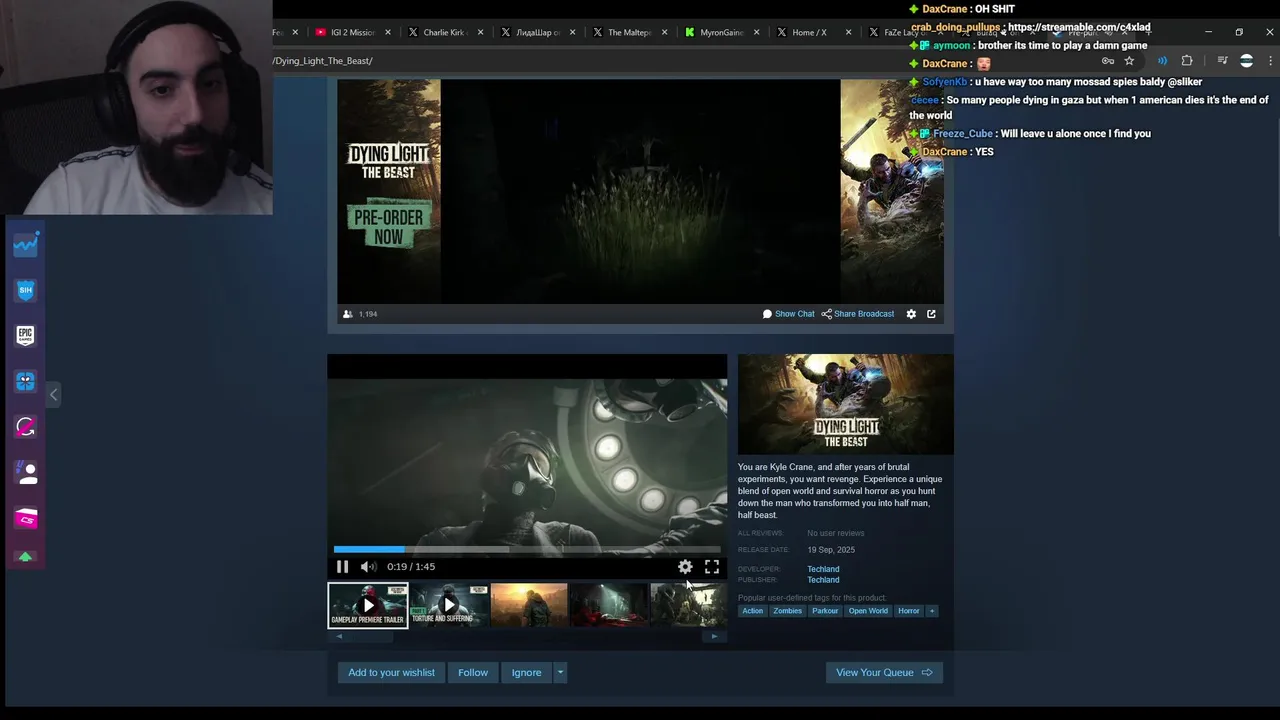Click the release date '19 Sep, 2025'
The height and width of the screenshot is (720, 1280).
pos(831,550)
